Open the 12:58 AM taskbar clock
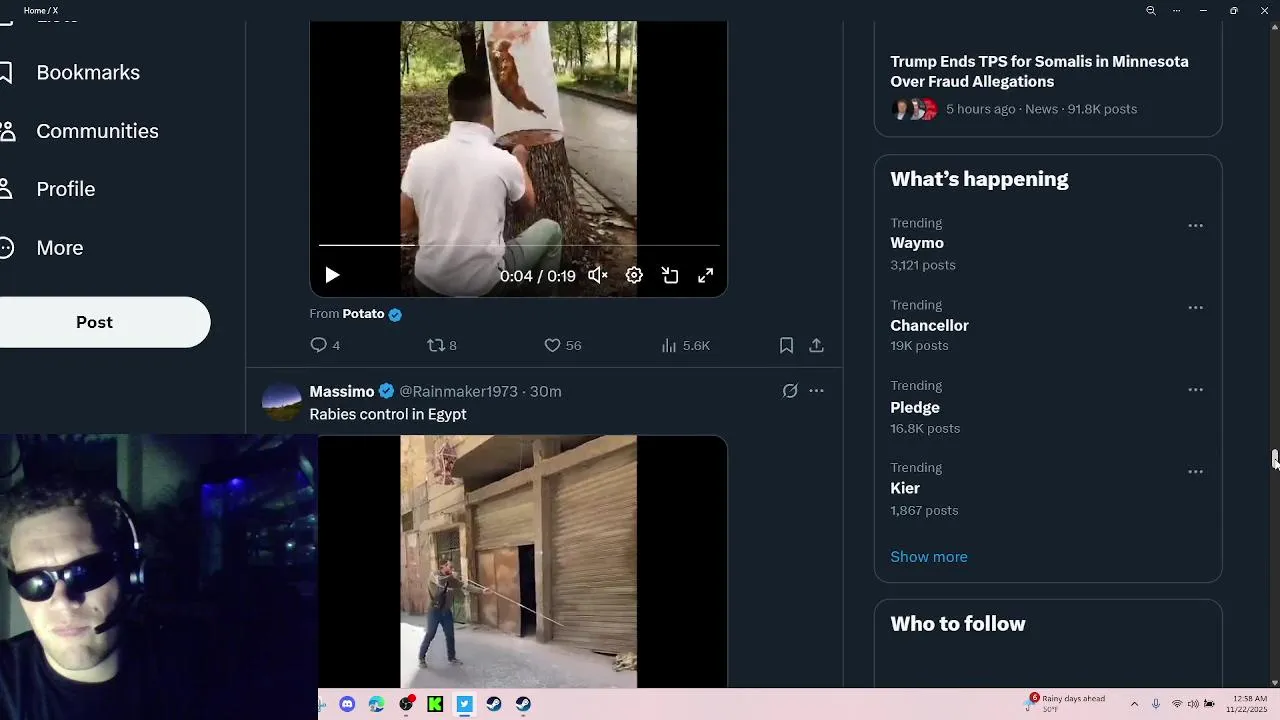 pos(1247,704)
